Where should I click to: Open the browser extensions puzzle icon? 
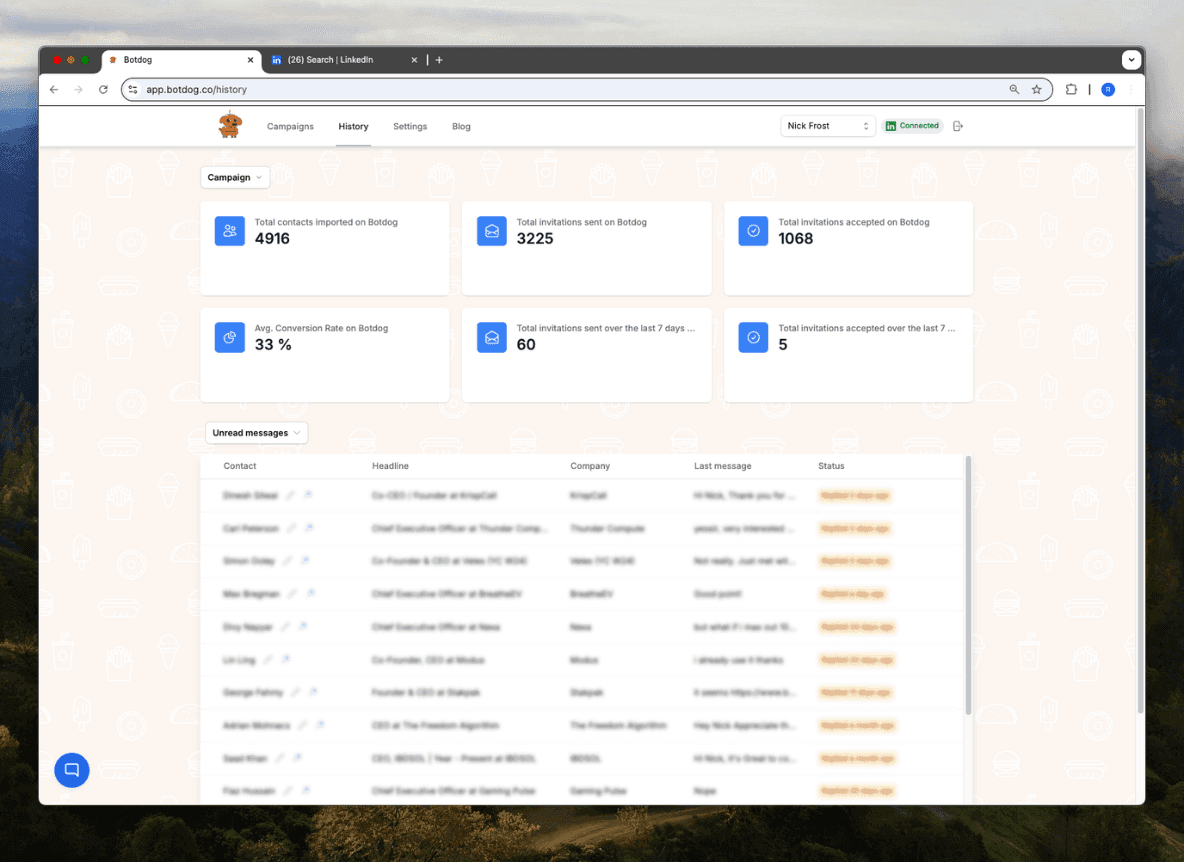(x=1071, y=89)
